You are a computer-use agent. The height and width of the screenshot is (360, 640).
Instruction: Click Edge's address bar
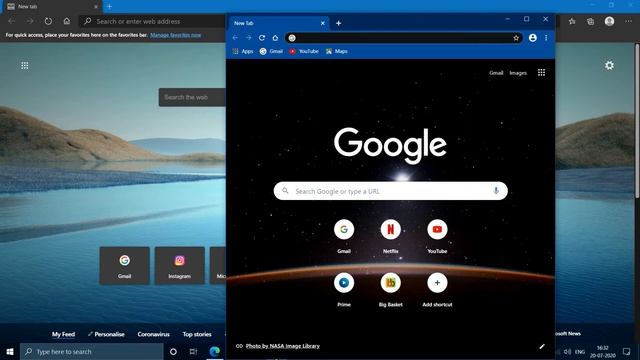pyautogui.click(x=153, y=21)
